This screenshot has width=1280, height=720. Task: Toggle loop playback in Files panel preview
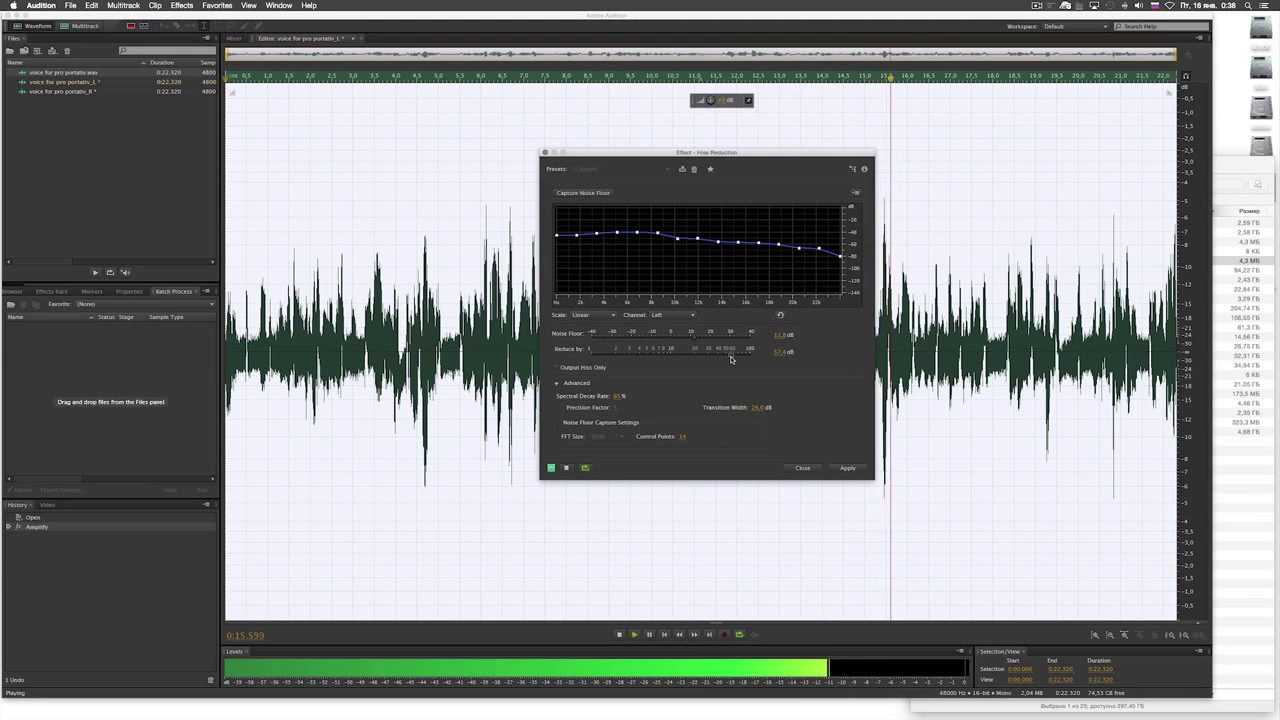110,272
